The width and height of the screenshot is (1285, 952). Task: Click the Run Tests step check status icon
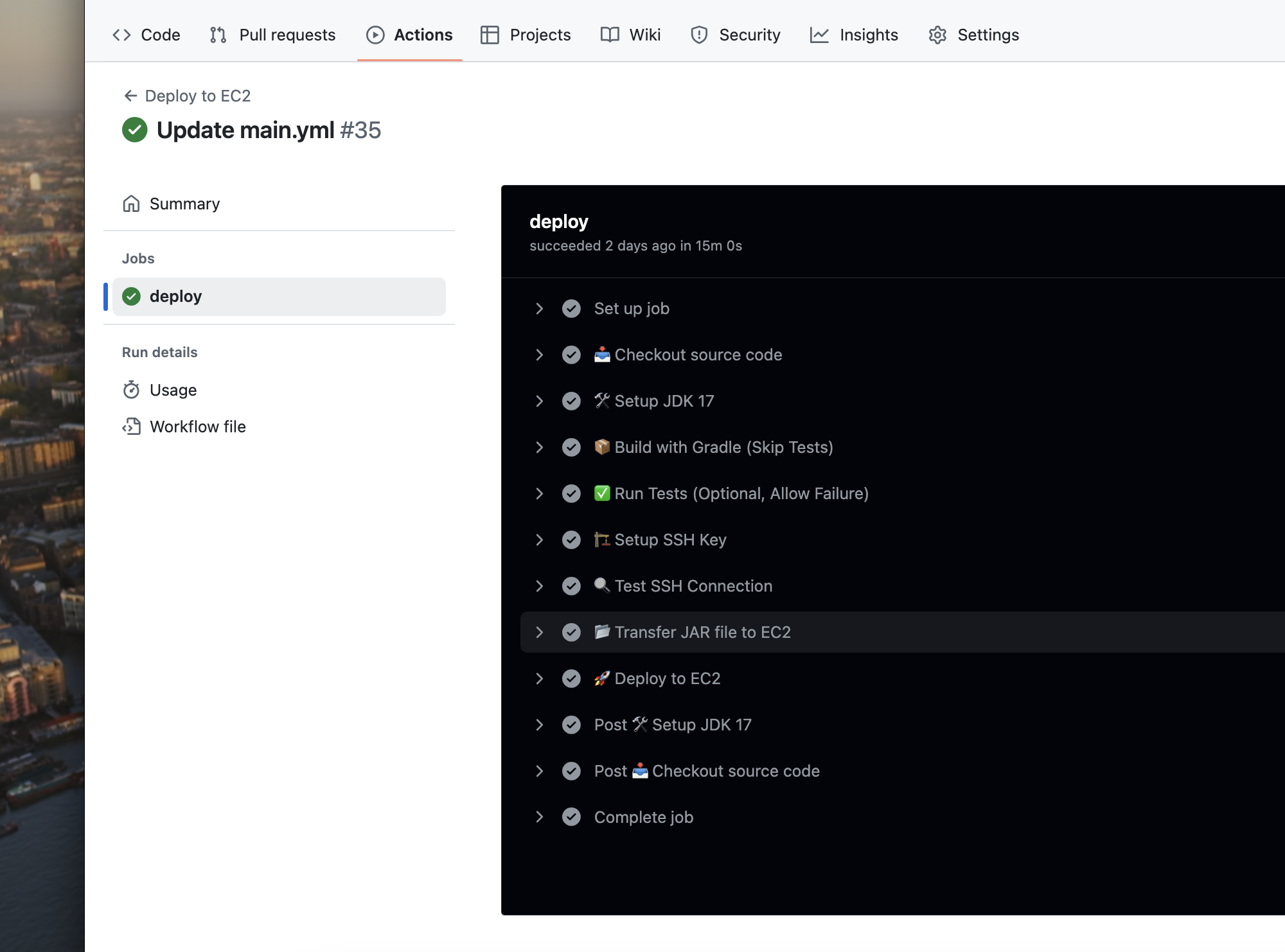click(571, 493)
